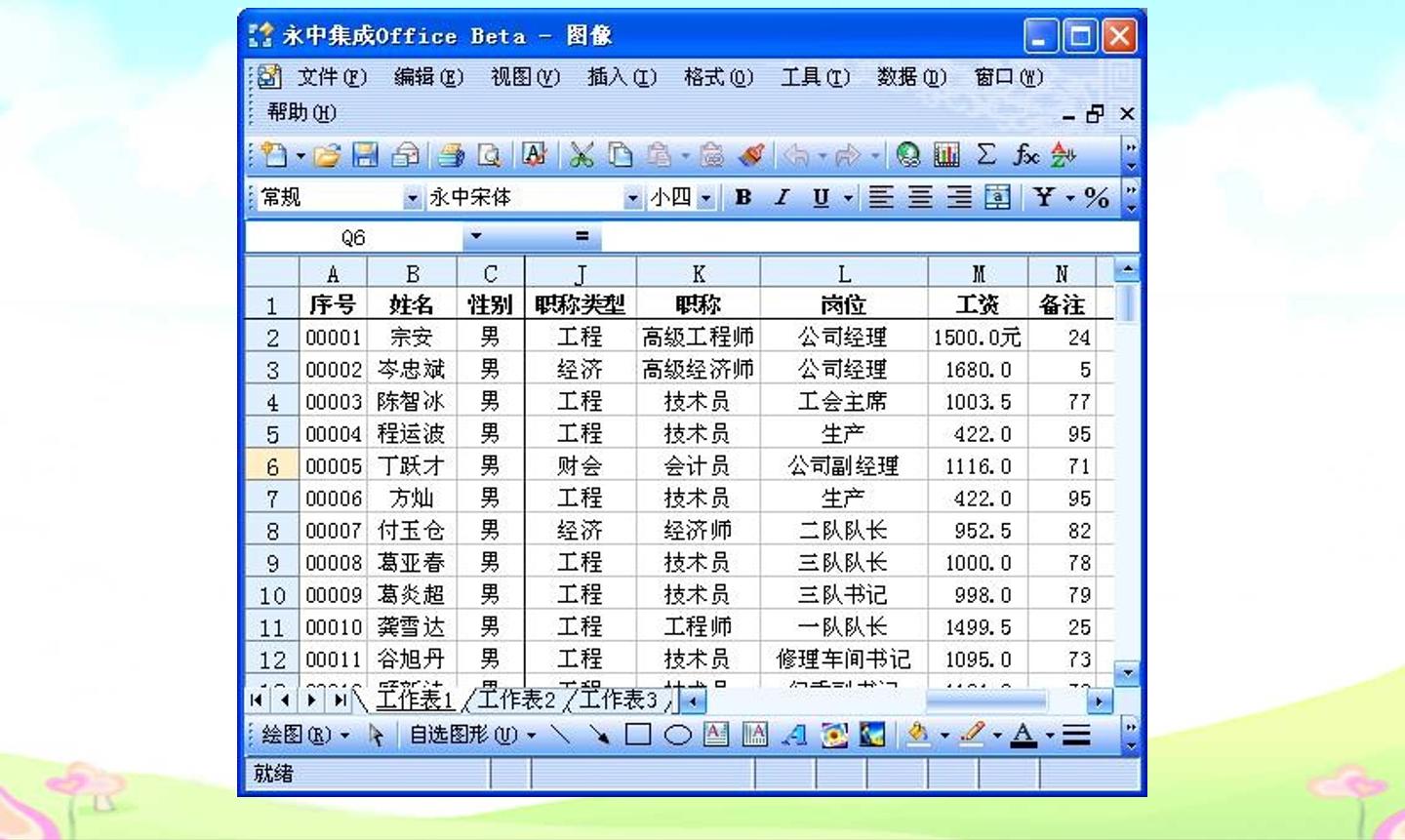Switch to the 工作表2 sheet tab

click(x=516, y=700)
